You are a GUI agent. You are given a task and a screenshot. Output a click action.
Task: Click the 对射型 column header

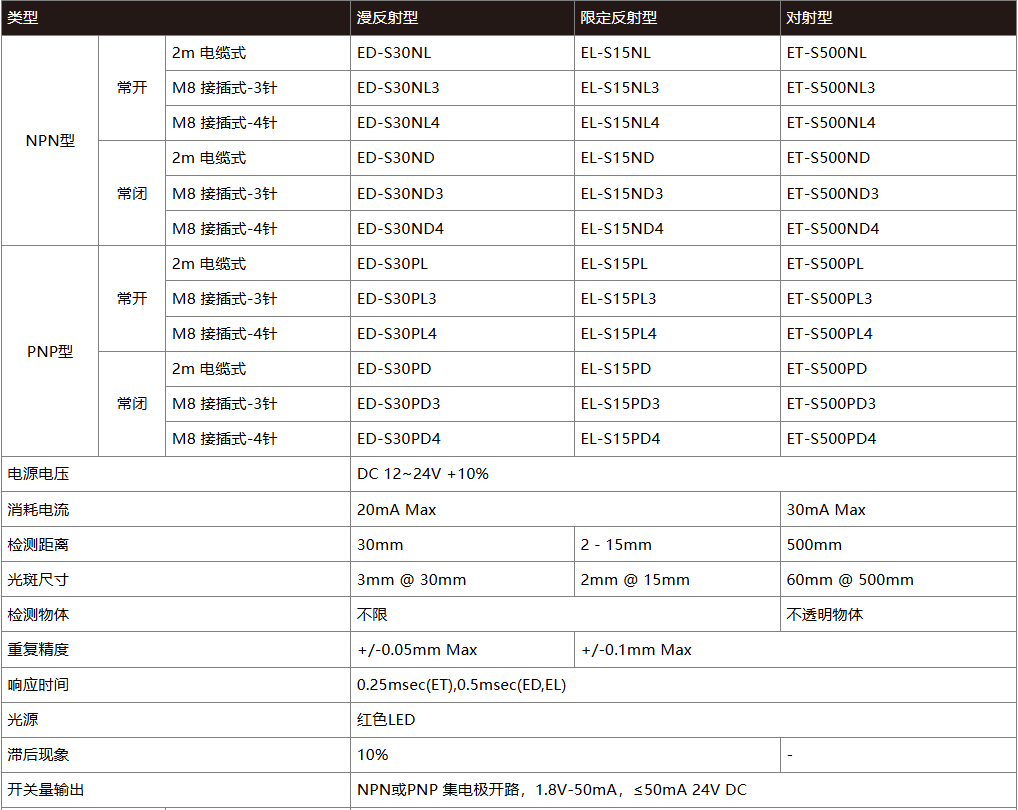tap(809, 18)
